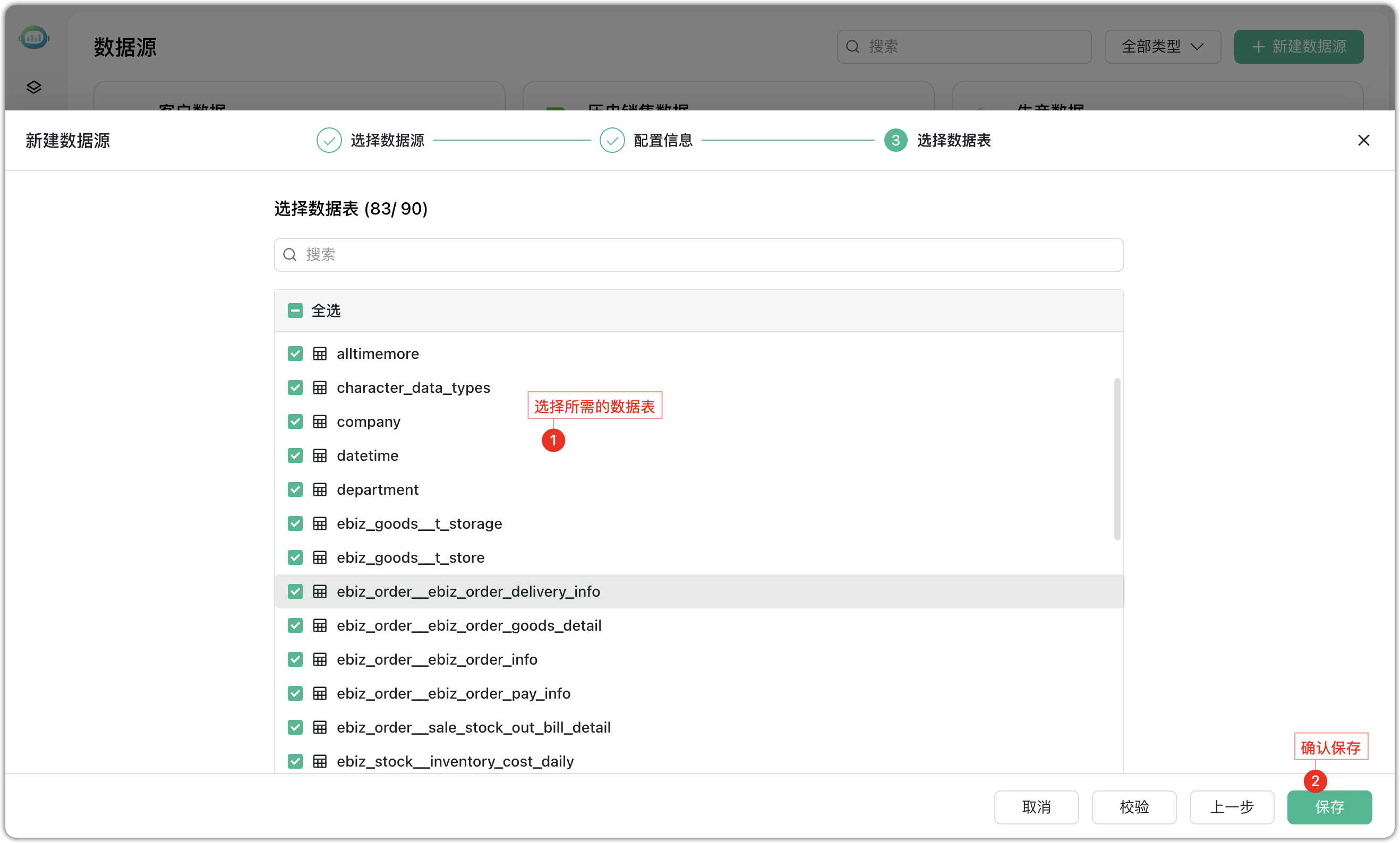Uncheck the character_data_types checkbox

(x=295, y=387)
